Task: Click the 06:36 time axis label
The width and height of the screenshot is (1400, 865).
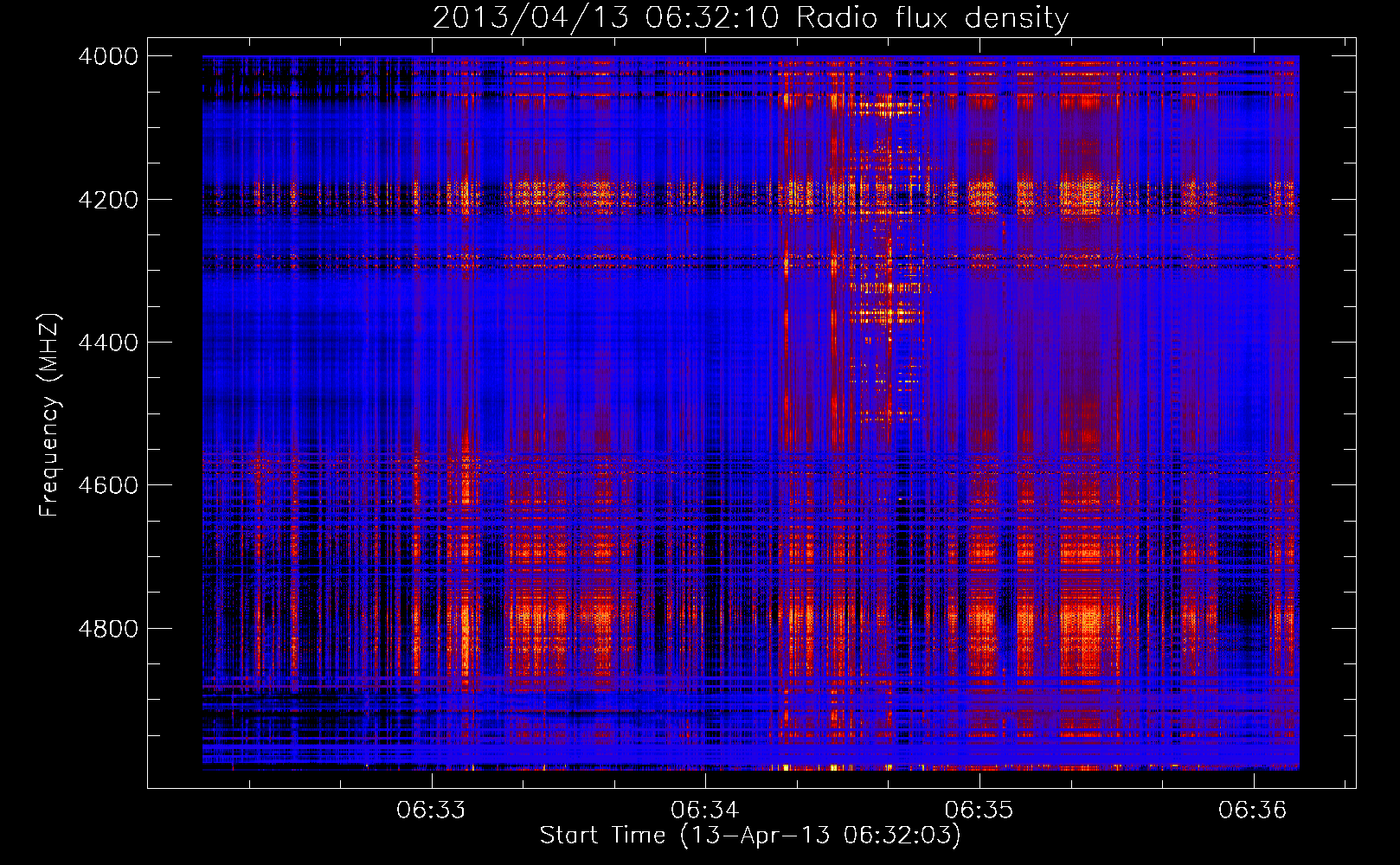Action: pyautogui.click(x=1253, y=811)
